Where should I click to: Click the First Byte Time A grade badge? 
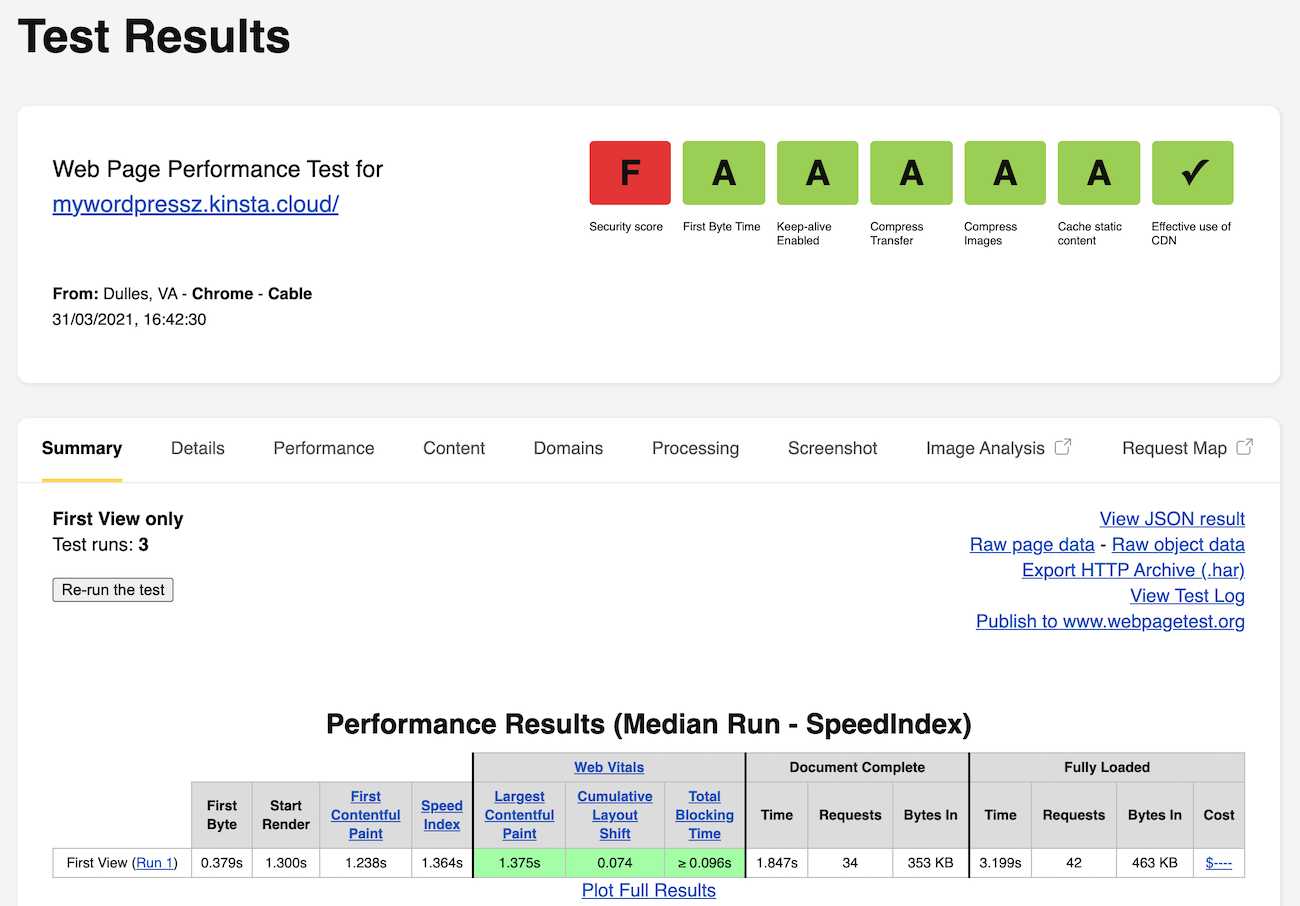coord(724,173)
